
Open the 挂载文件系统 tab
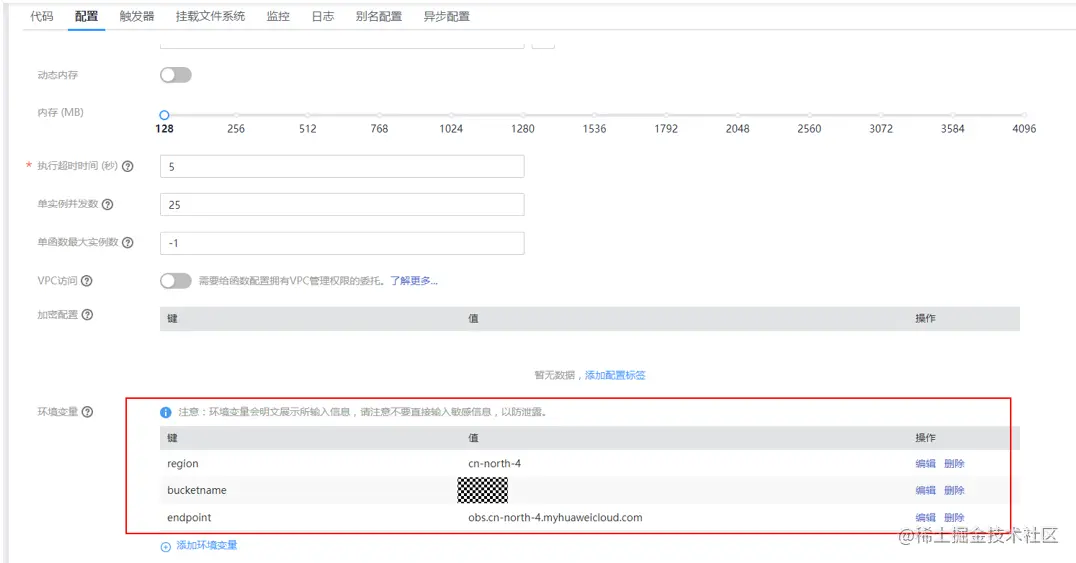pos(210,16)
